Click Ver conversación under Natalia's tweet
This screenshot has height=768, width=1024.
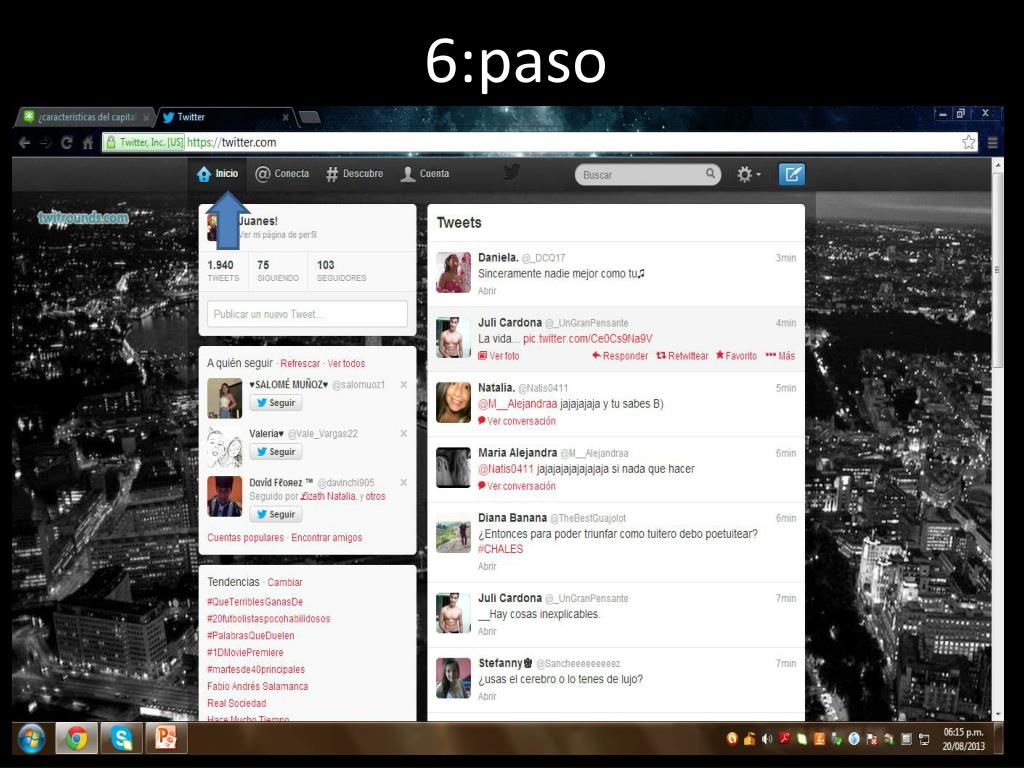point(517,421)
